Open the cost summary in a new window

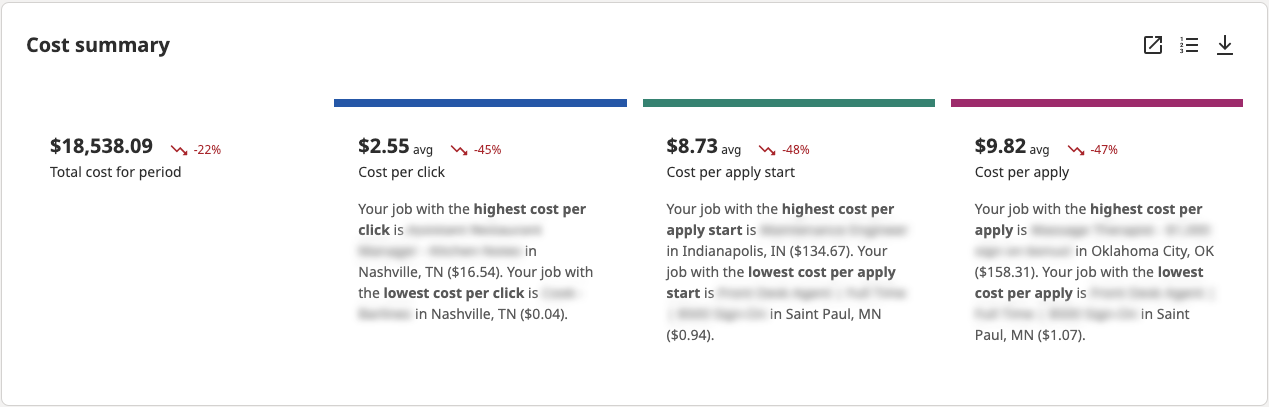pos(1153,45)
